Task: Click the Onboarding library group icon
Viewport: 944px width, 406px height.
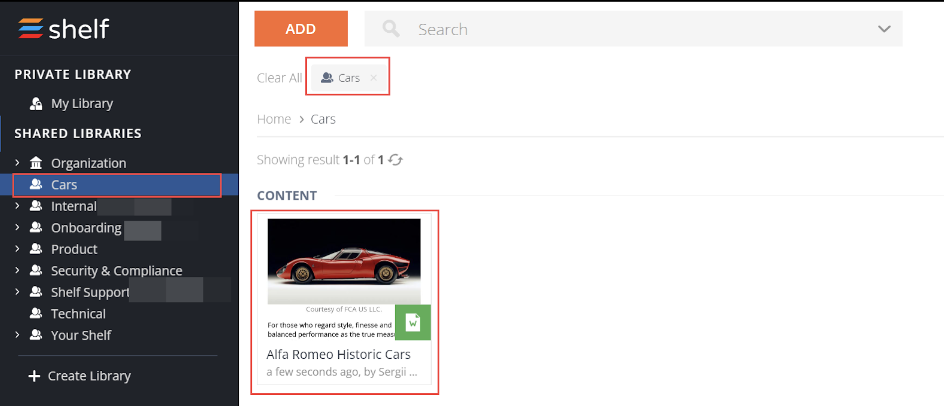Action: point(36,228)
